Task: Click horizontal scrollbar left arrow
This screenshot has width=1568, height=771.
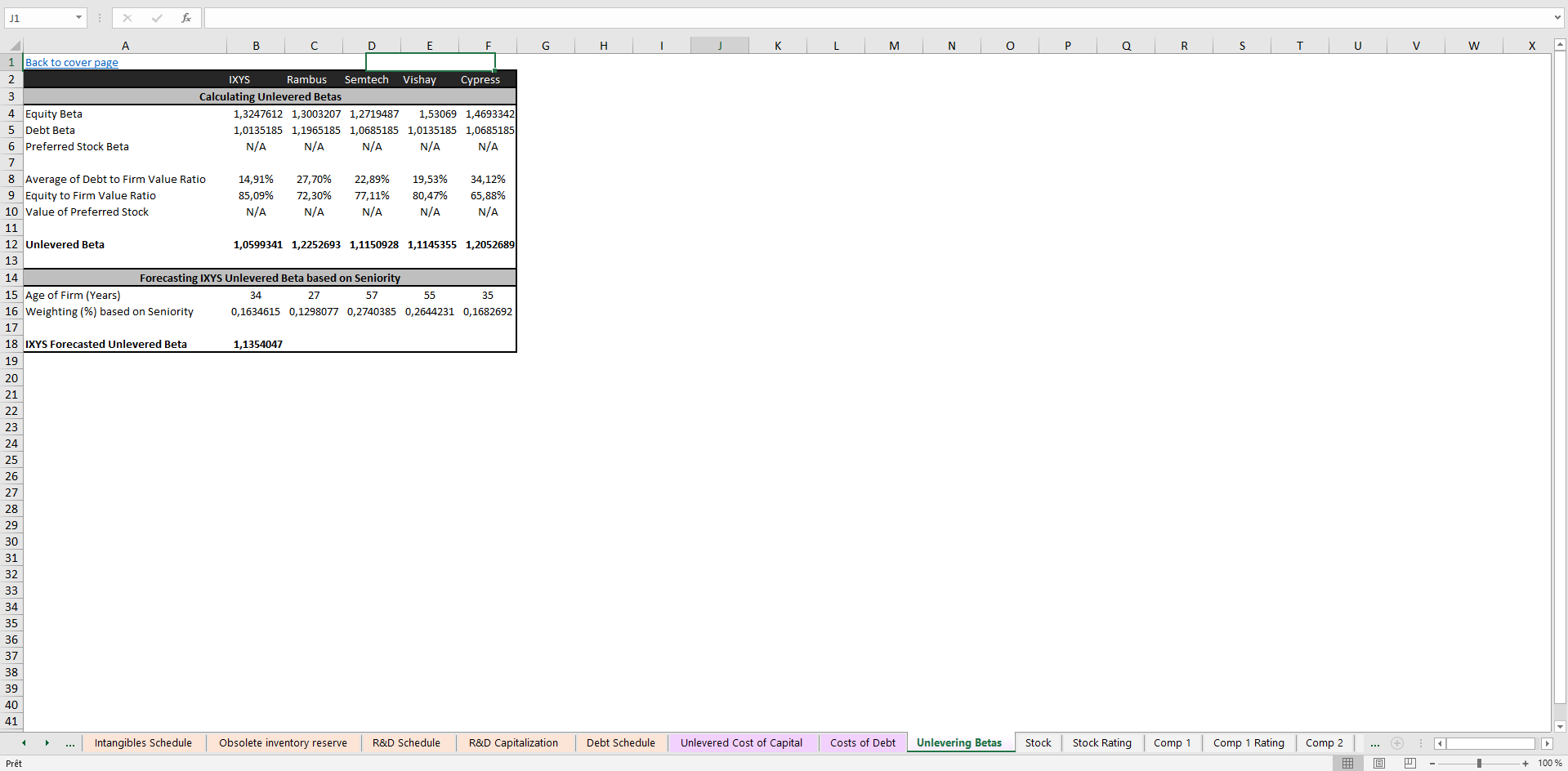Action: coord(1440,743)
